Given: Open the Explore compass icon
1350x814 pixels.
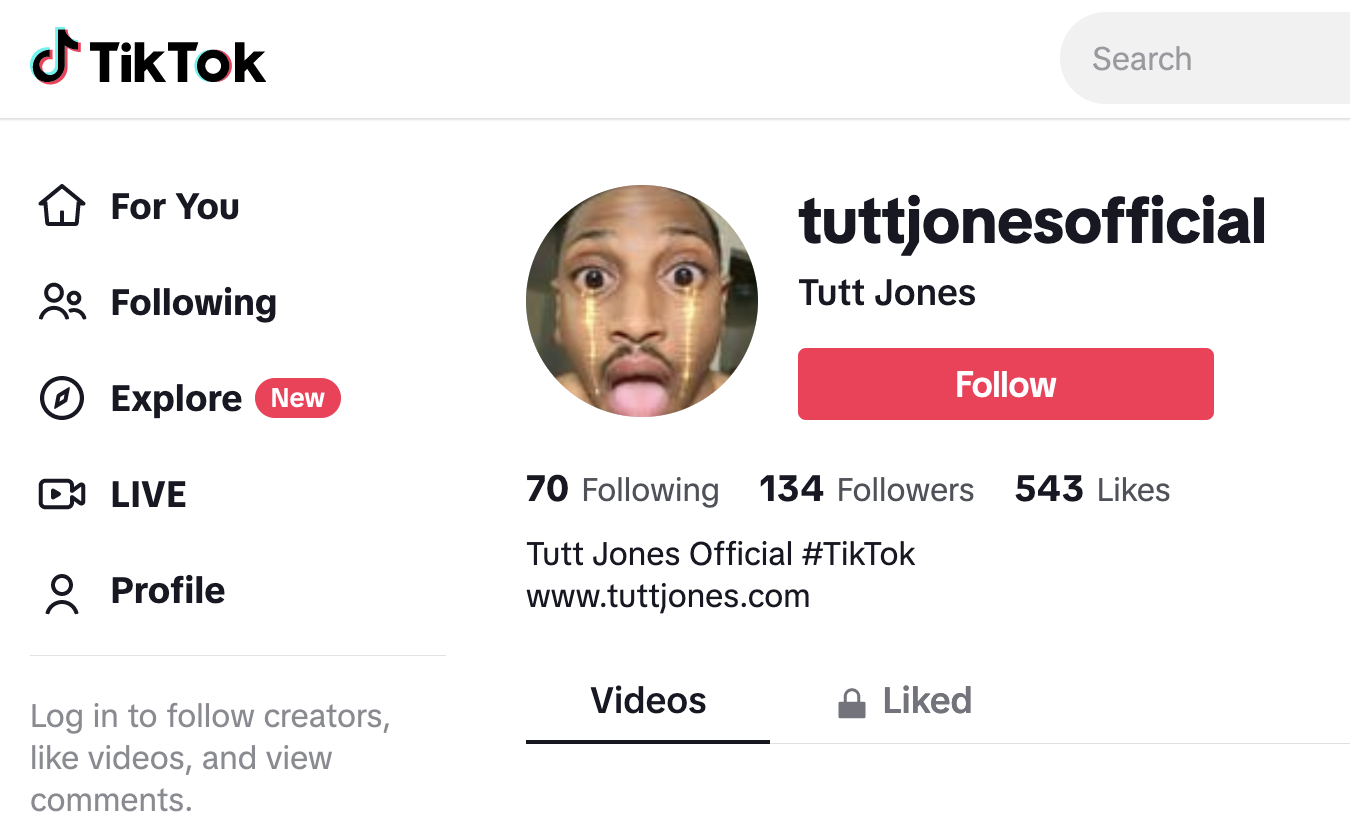Looking at the screenshot, I should [62, 398].
